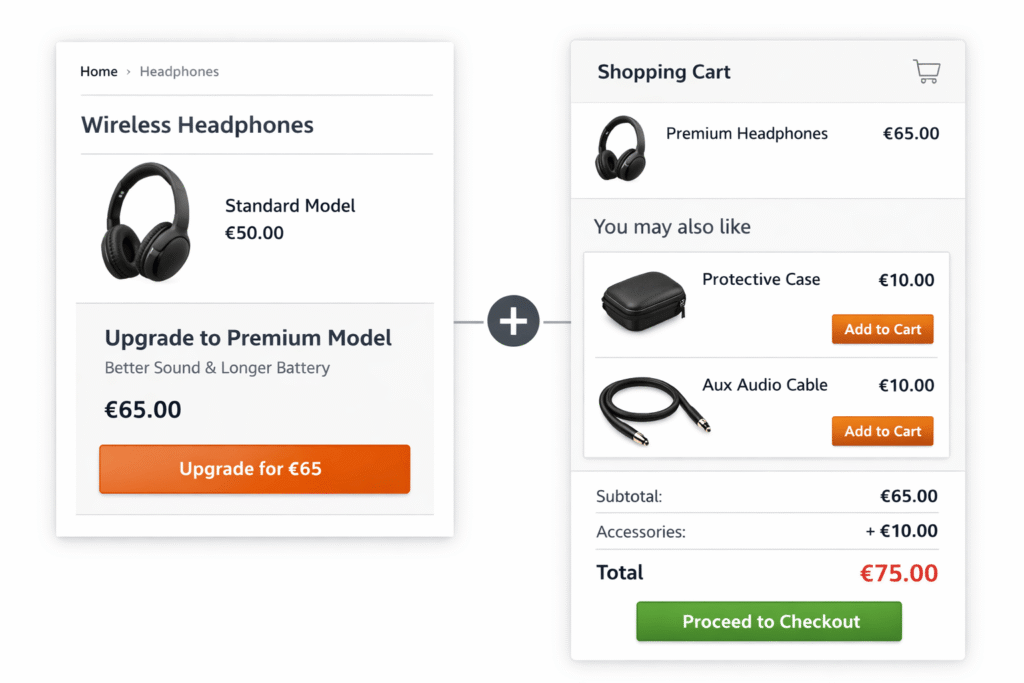The image size is (1024, 683).
Task: Select the Wireless Headphones page title
Action: (197, 125)
